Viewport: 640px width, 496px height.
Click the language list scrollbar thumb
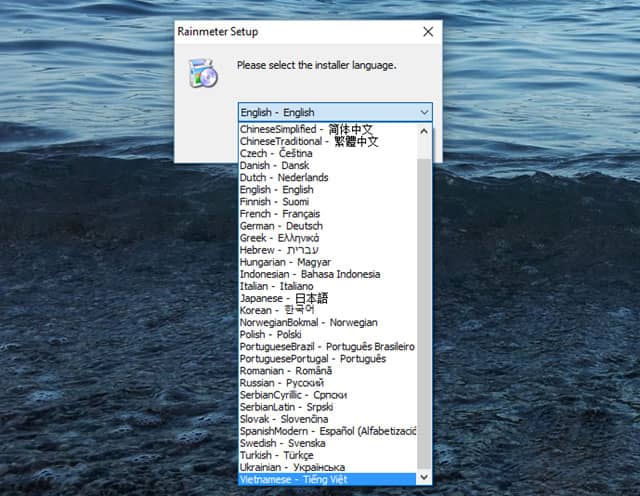click(x=424, y=300)
